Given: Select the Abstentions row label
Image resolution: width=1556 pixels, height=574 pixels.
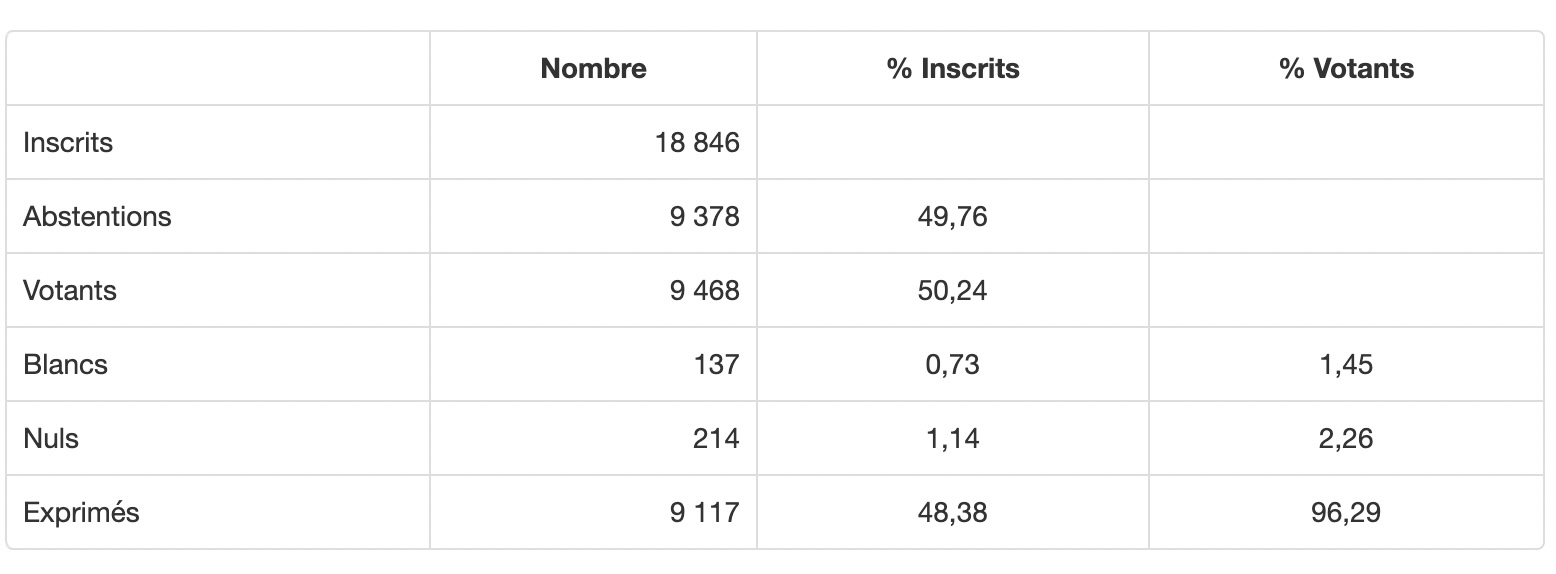Looking at the screenshot, I should pyautogui.click(x=97, y=217).
